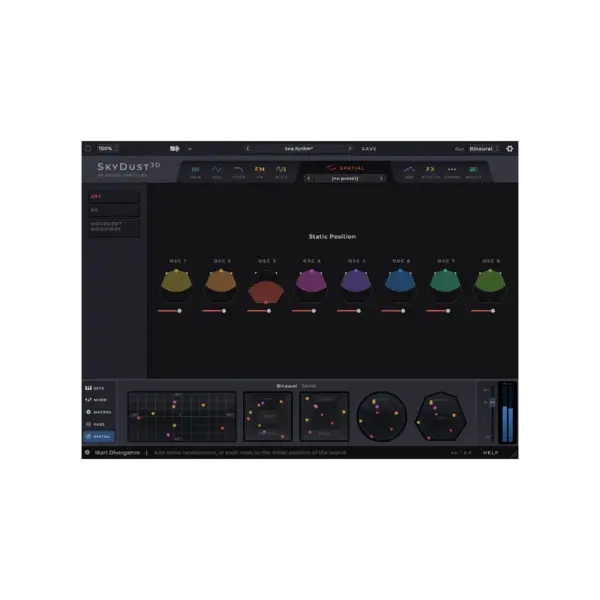
Task: Open the MAIN page icon
Action: click(x=196, y=172)
